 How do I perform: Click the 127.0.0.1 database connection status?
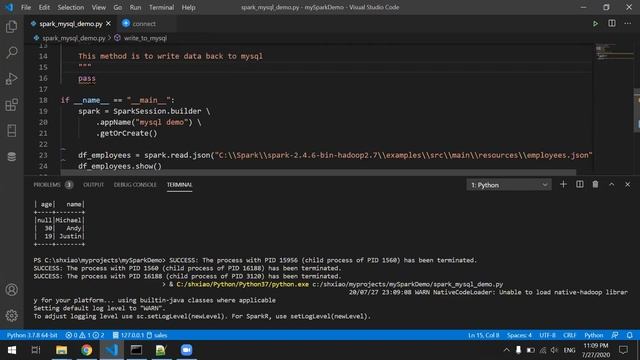128,335
